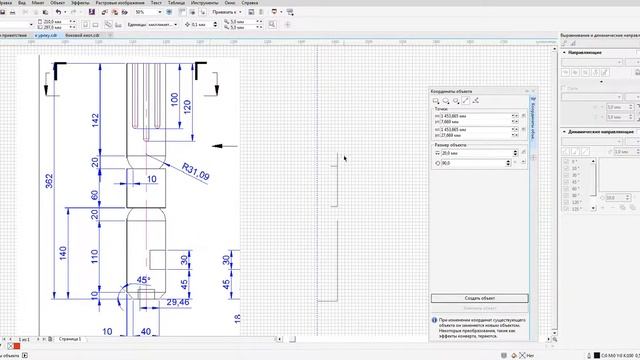Toggle the 120° angle checkbox
The image size is (640, 360).
567,202
